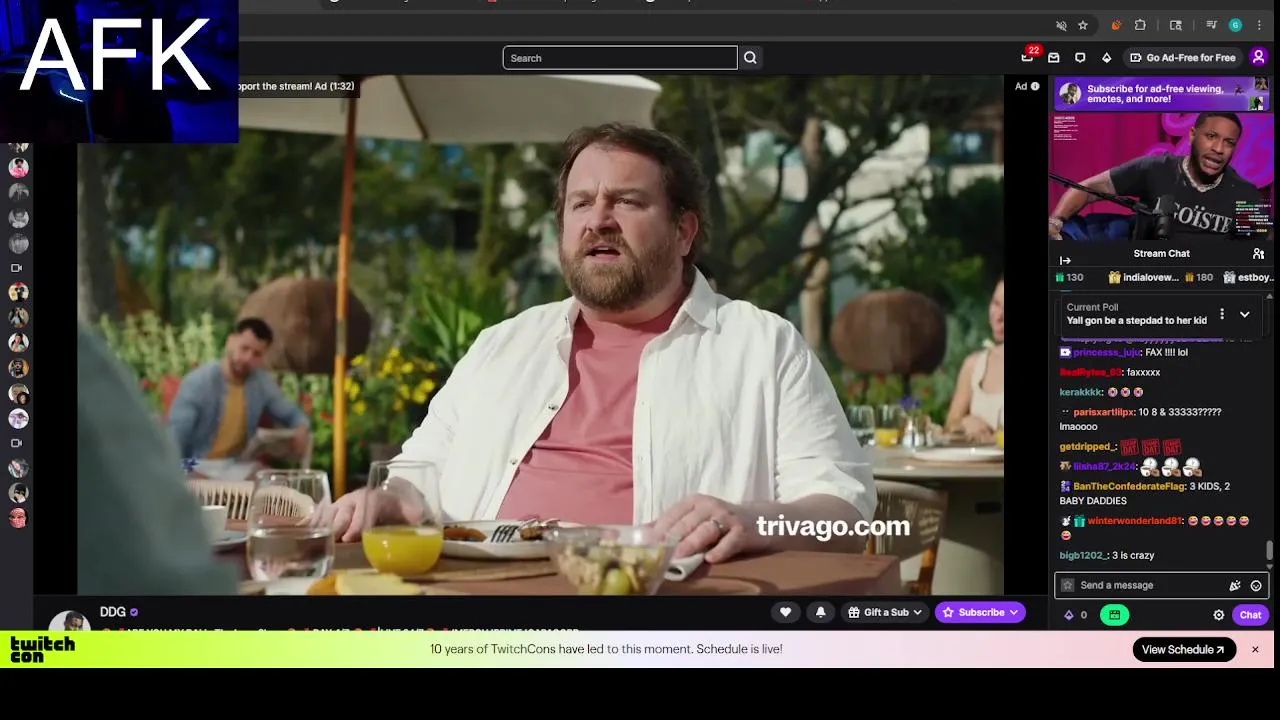
Task: Click View Schedule on TwitchCon banner
Action: point(1183,649)
